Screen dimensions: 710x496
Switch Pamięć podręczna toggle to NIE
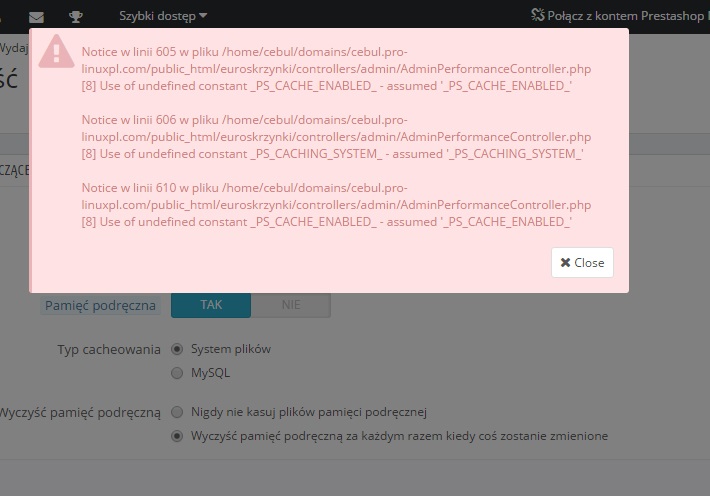[x=291, y=305]
